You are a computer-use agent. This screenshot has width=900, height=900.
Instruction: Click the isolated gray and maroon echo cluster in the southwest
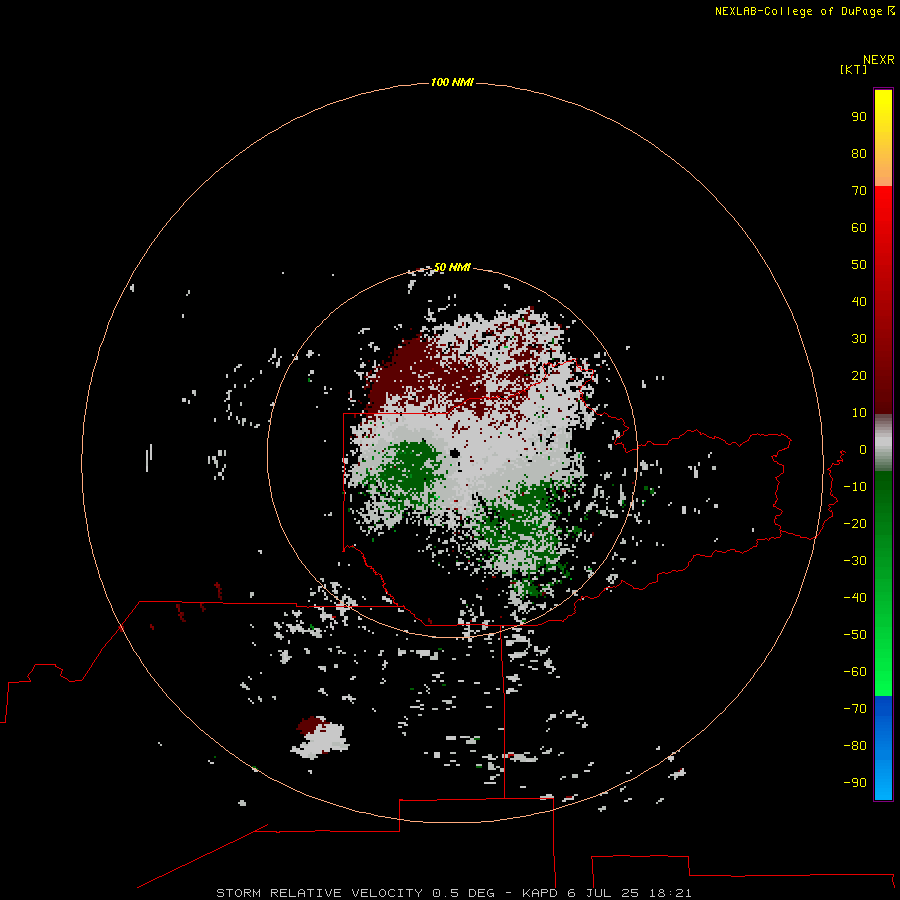(x=320, y=738)
